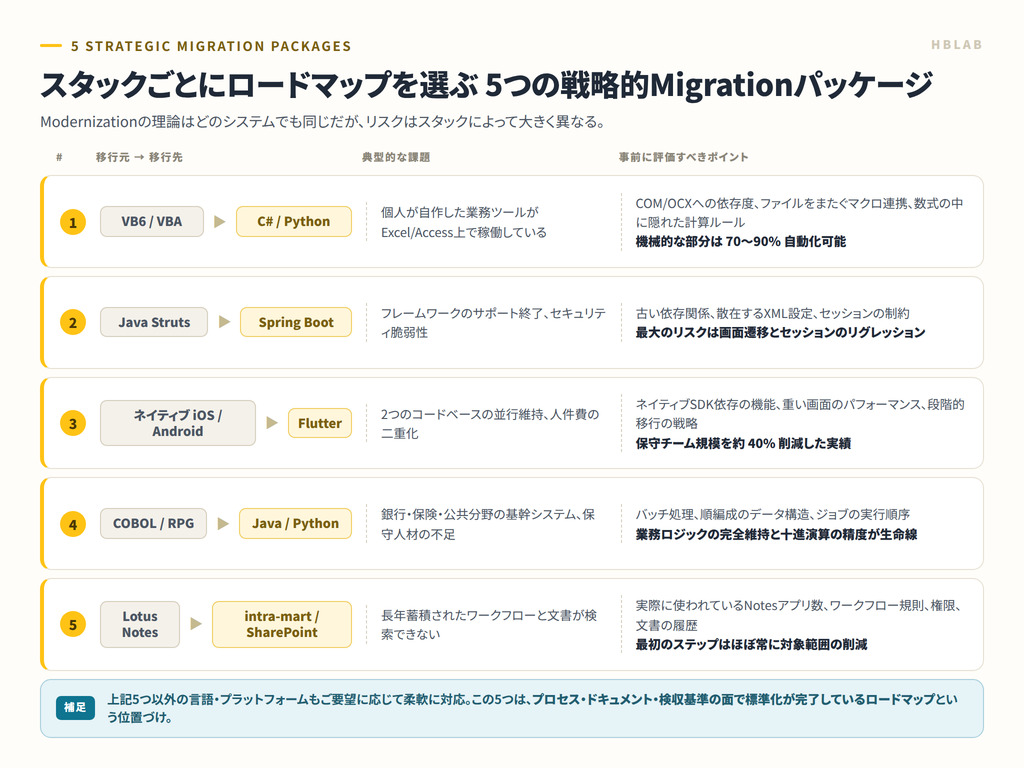Viewport: 1024px width, 768px height.
Task: Click the number 2 circle badge
Action: (x=73, y=323)
